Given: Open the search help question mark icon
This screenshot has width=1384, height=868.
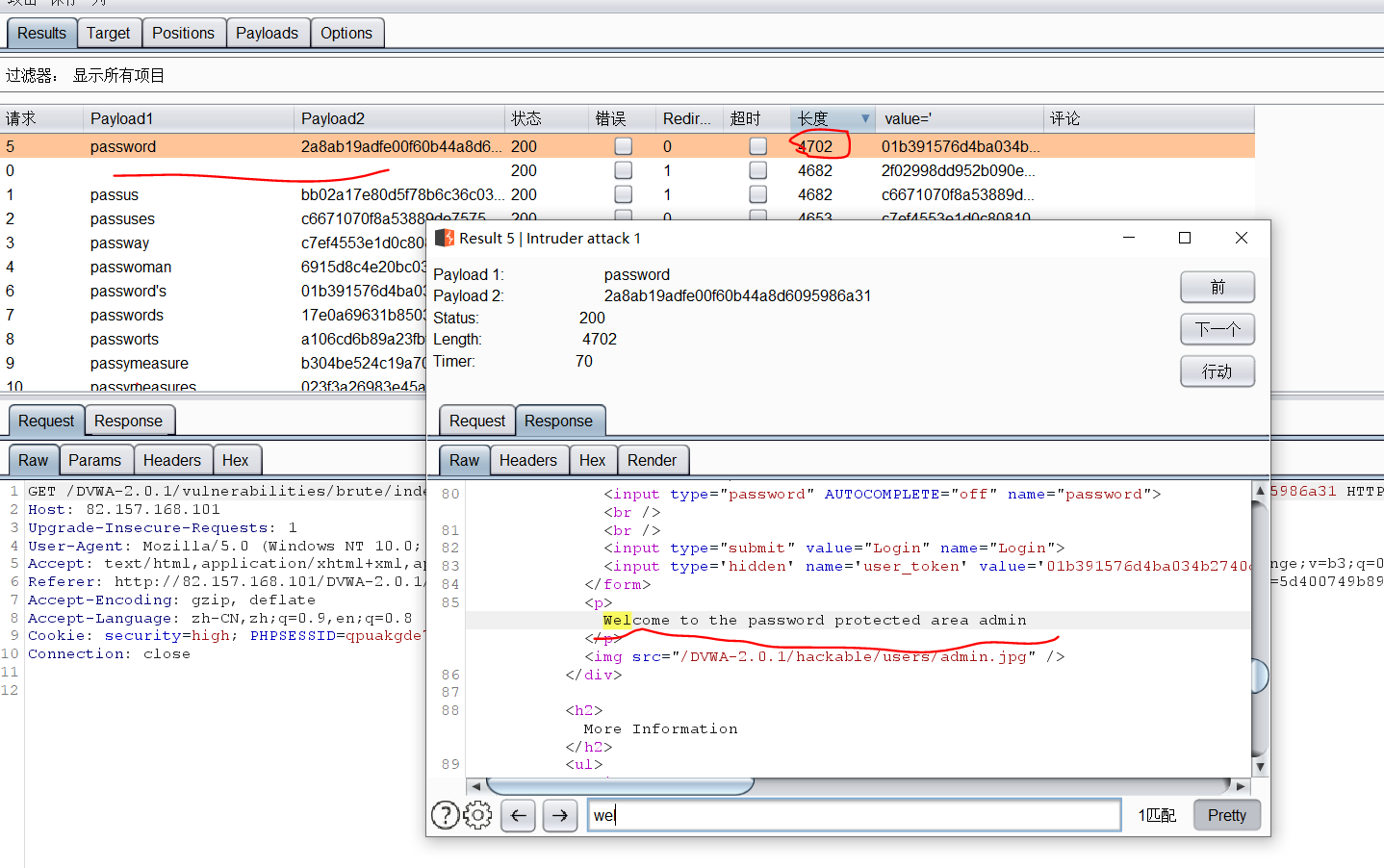Looking at the screenshot, I should point(445,815).
